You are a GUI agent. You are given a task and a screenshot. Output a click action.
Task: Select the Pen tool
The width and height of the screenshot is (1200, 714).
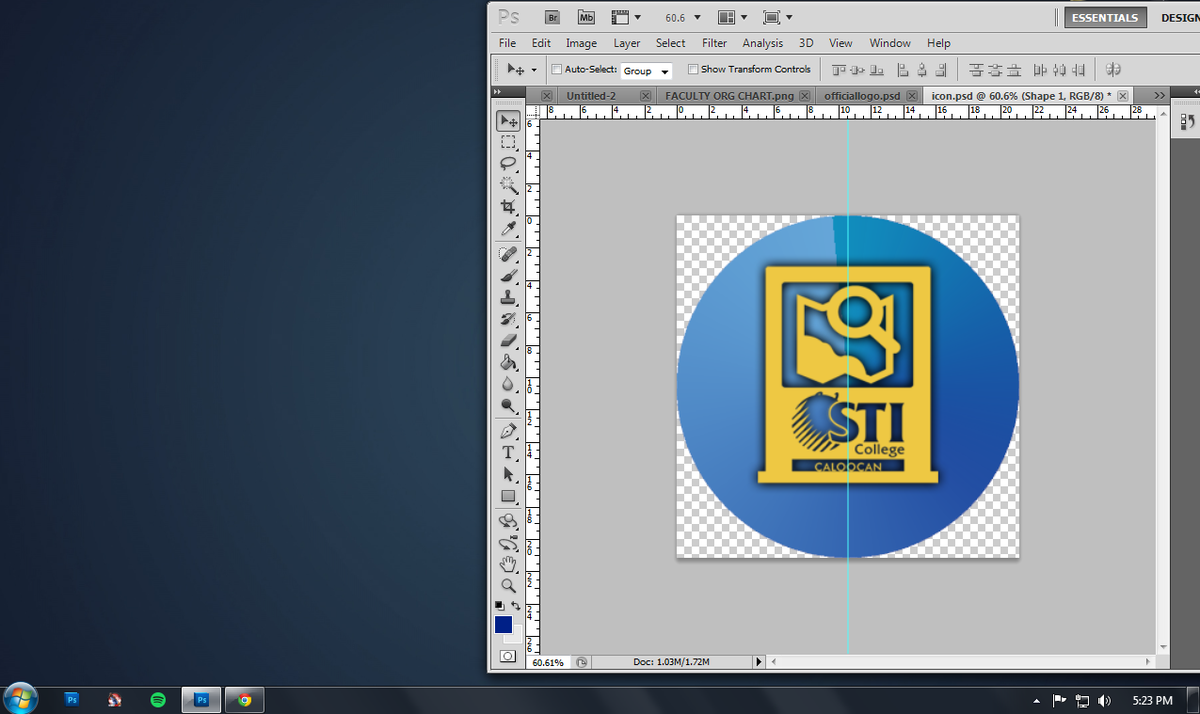[509, 431]
